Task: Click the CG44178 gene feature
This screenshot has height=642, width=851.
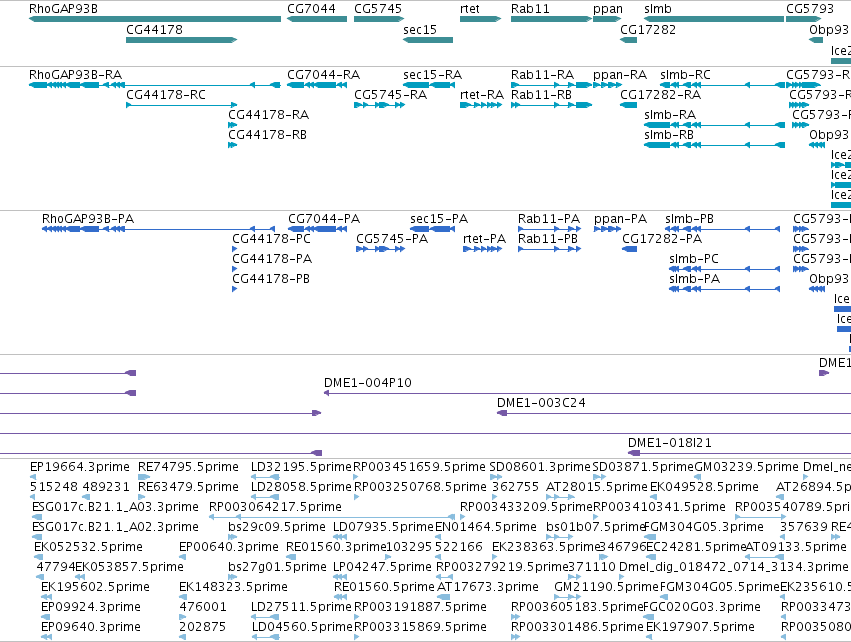Action: (181, 40)
